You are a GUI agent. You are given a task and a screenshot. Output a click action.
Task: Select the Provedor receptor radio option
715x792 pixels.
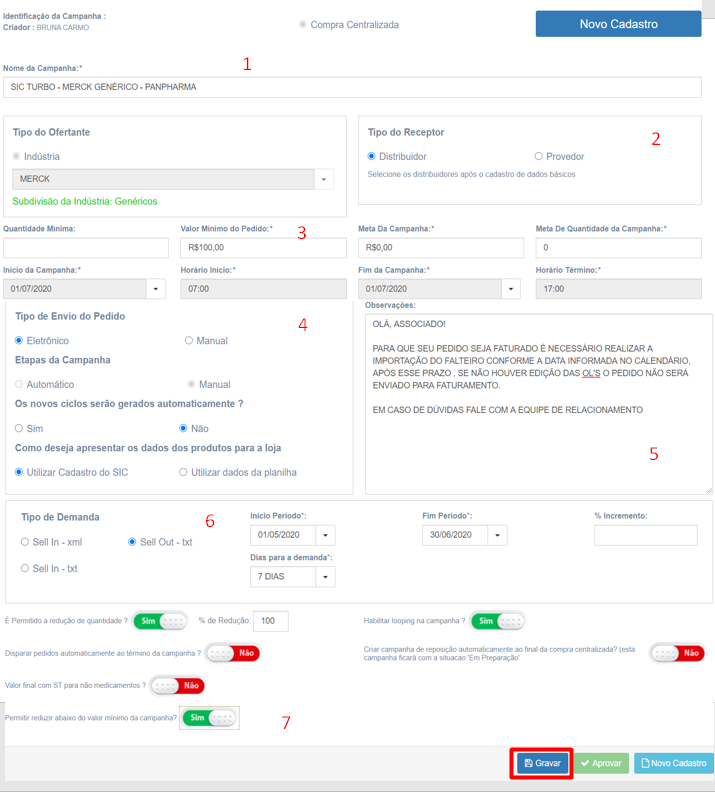click(539, 157)
